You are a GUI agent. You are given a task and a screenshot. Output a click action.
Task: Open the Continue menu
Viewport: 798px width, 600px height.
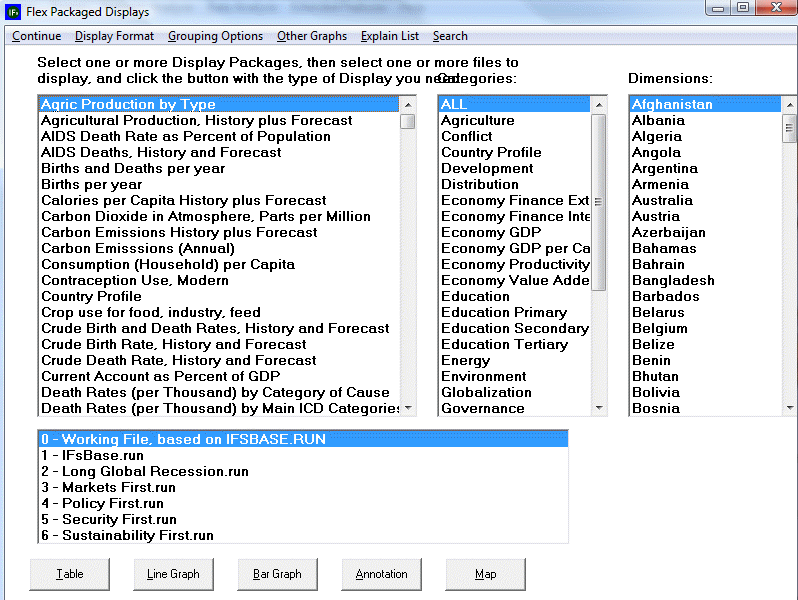[x=36, y=36]
